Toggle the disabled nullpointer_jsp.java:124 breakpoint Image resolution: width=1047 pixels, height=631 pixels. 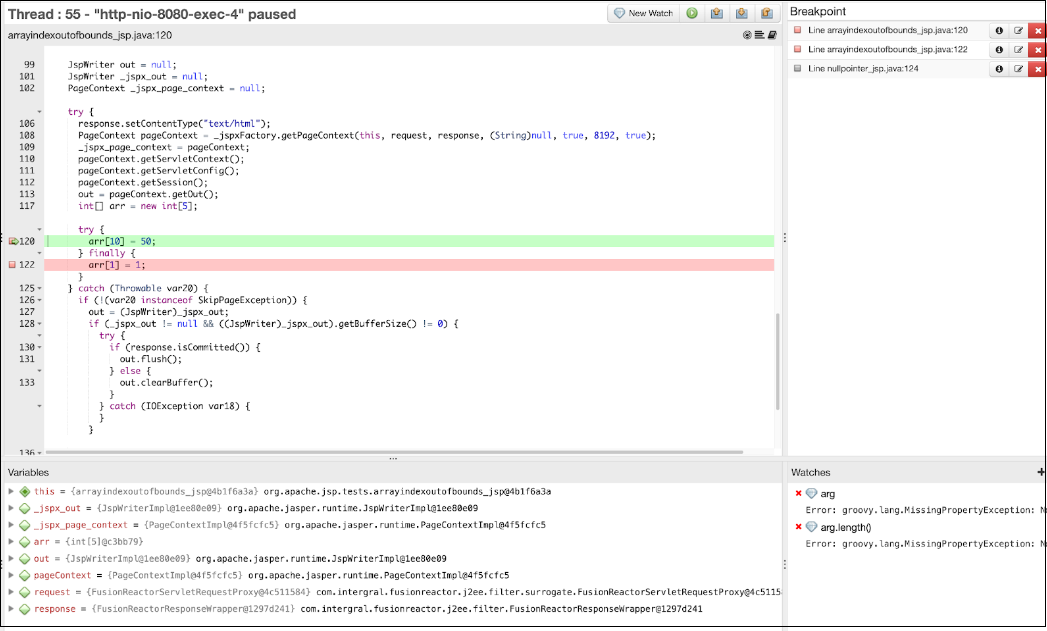coord(797,69)
